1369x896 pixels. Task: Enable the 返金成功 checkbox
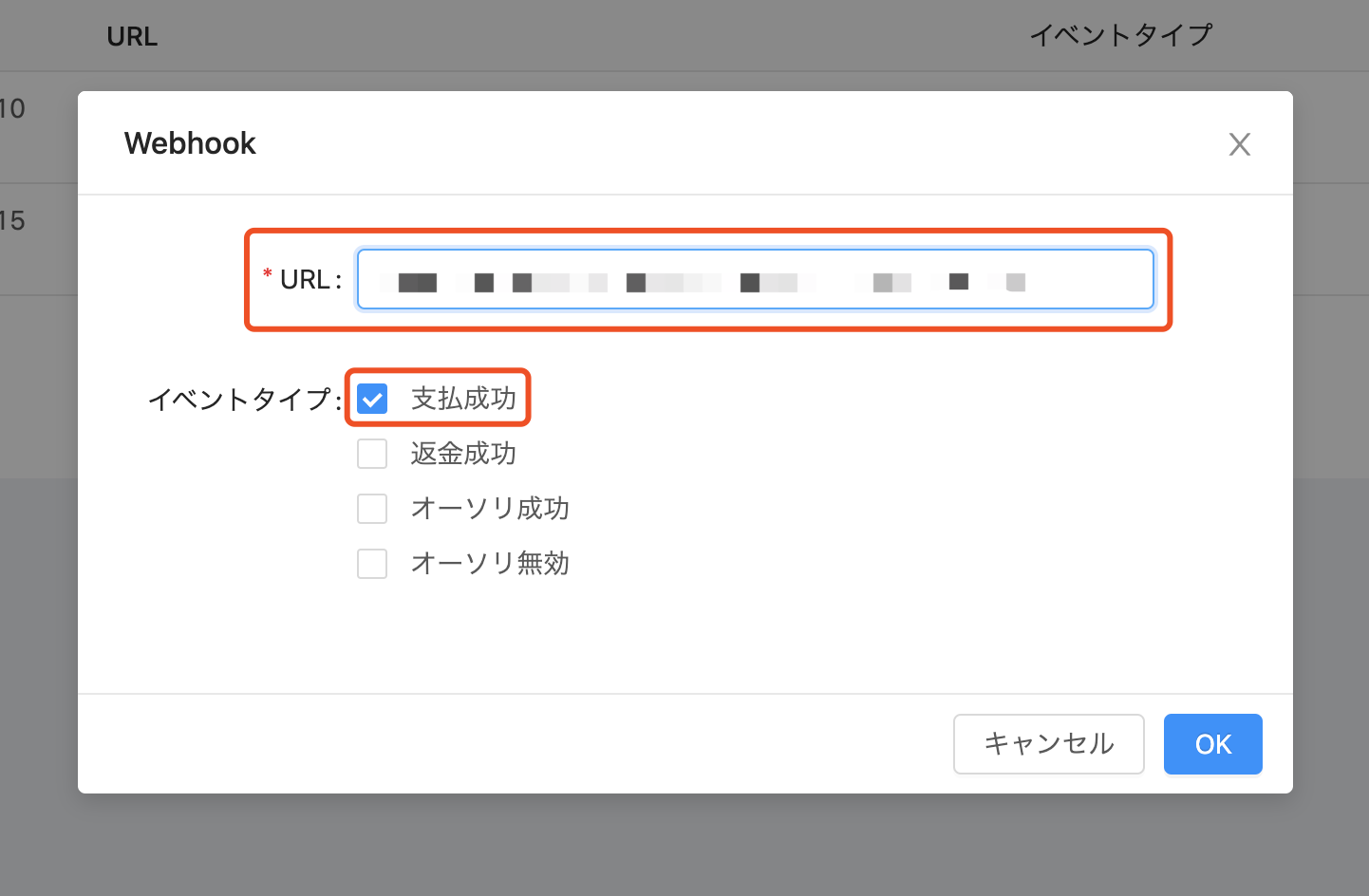click(372, 454)
